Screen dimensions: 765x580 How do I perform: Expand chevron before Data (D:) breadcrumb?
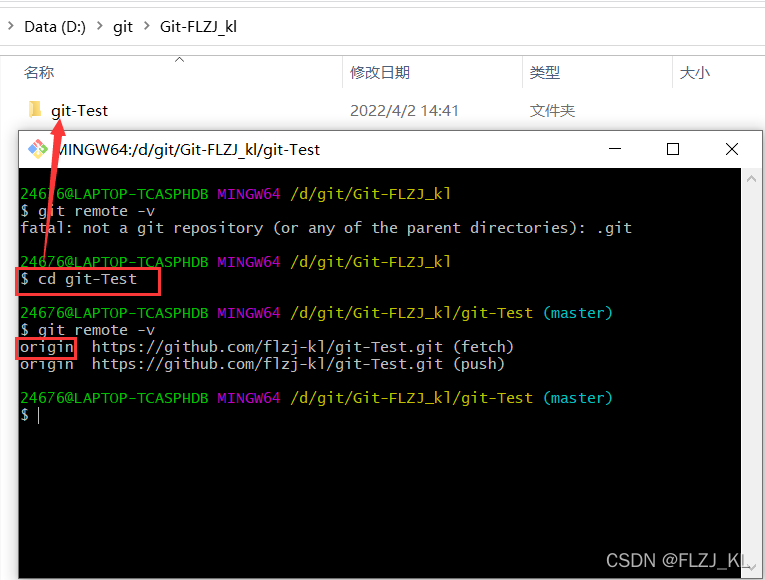coord(11,26)
